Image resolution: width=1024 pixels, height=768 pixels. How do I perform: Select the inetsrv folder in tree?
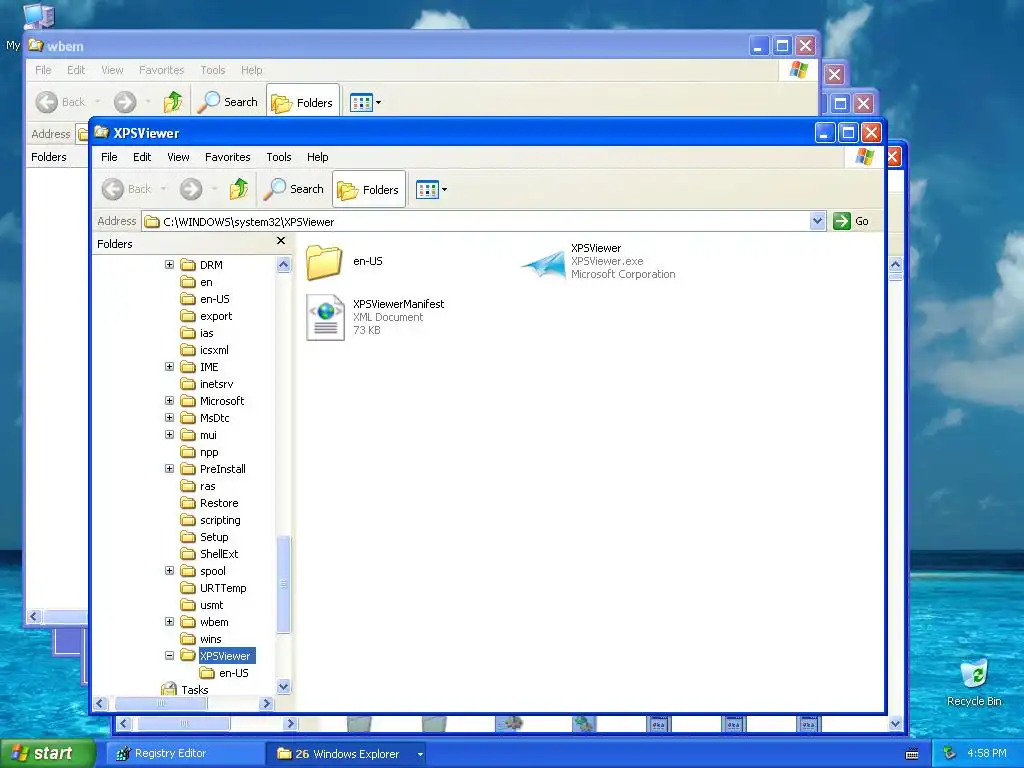[x=216, y=384]
